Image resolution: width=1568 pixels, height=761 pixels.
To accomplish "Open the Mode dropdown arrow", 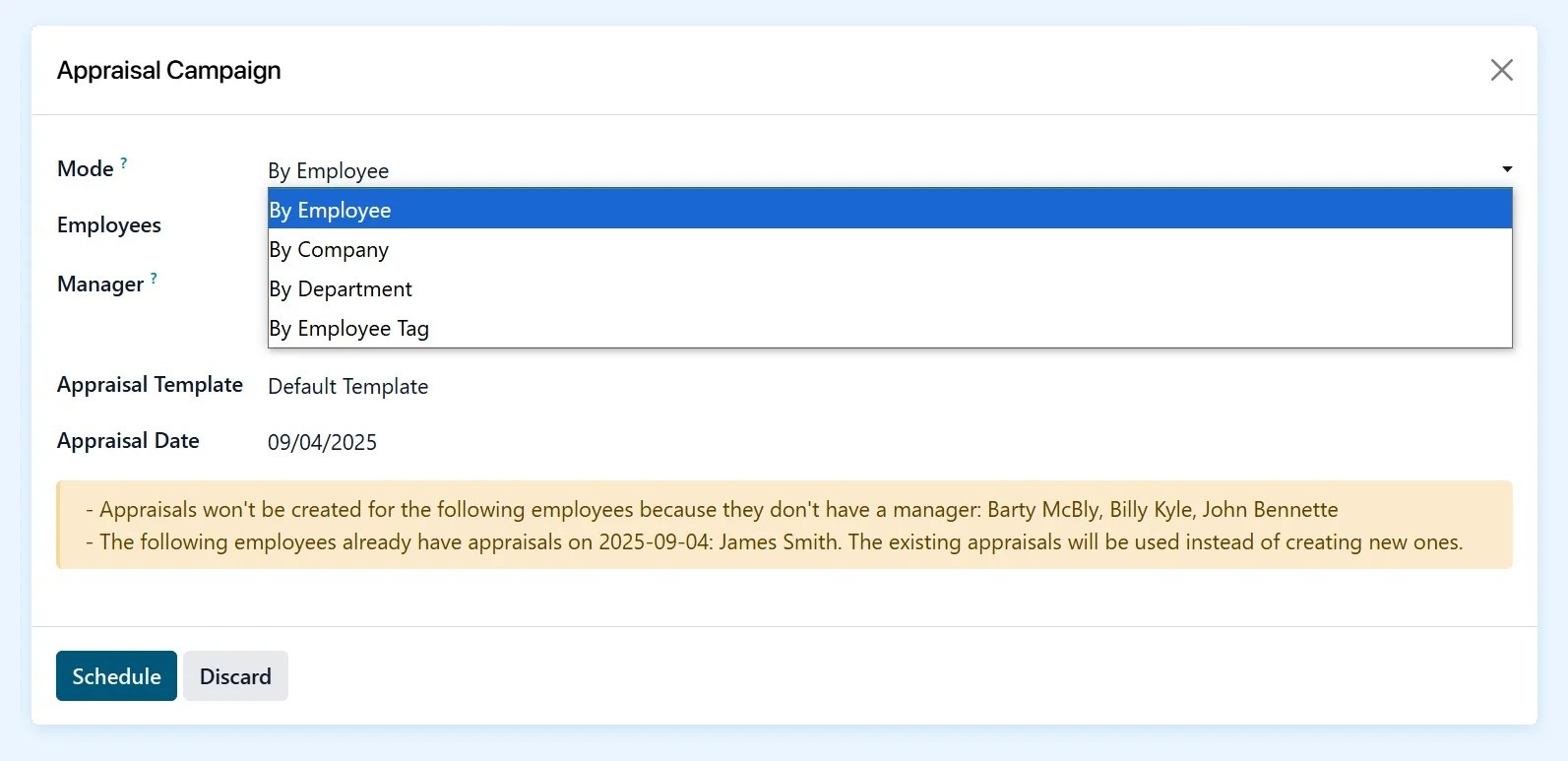I will (x=1506, y=169).
